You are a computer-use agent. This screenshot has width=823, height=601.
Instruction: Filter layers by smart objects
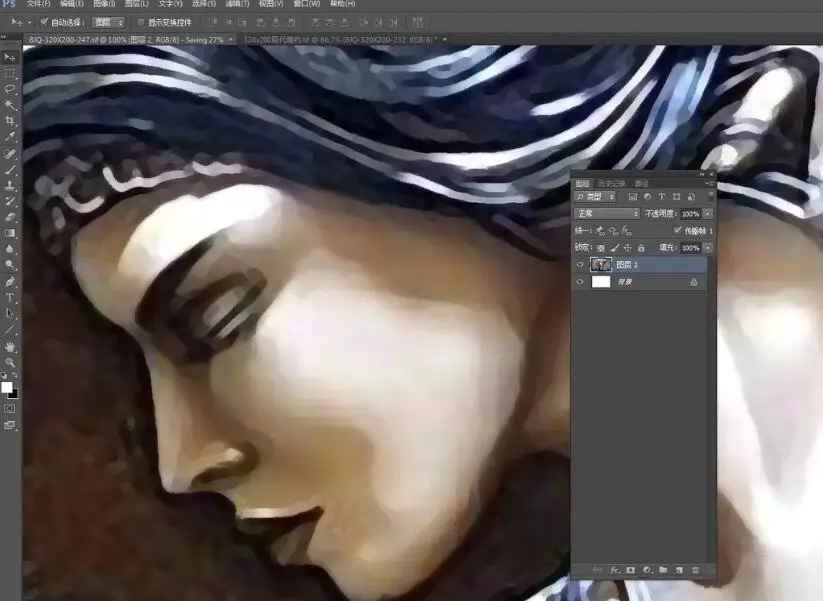[x=691, y=197]
